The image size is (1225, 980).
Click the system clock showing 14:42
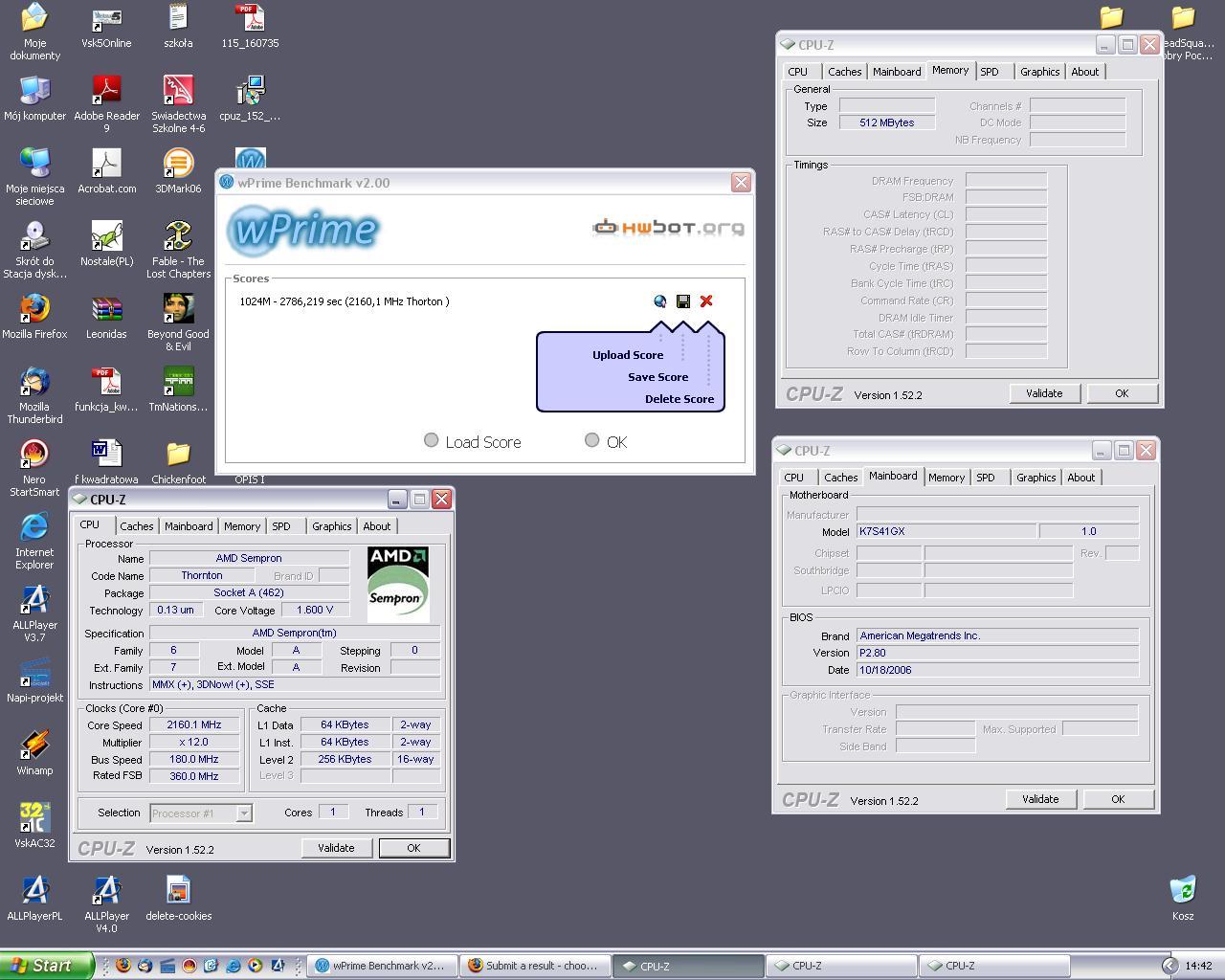(x=1198, y=967)
